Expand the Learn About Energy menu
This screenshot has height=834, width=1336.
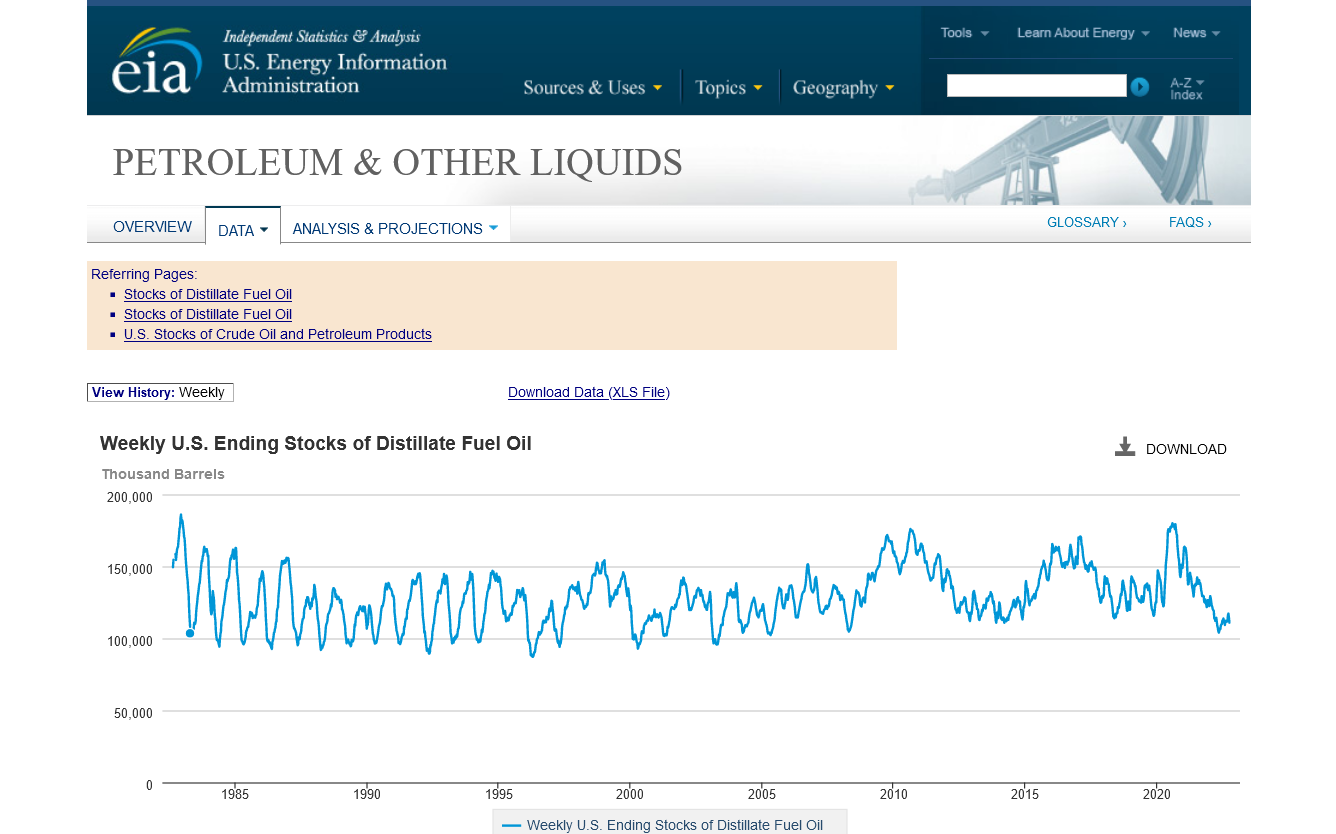pos(1083,33)
